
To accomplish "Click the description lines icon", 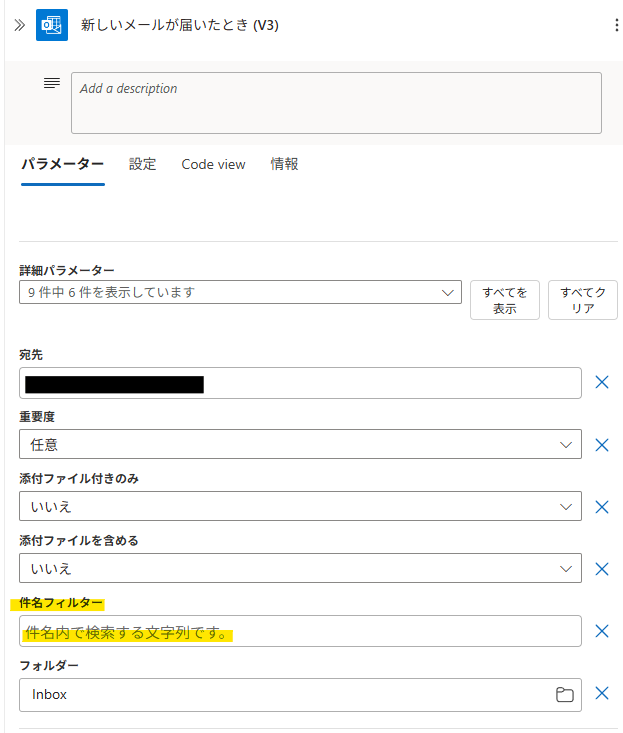I will (x=52, y=83).
